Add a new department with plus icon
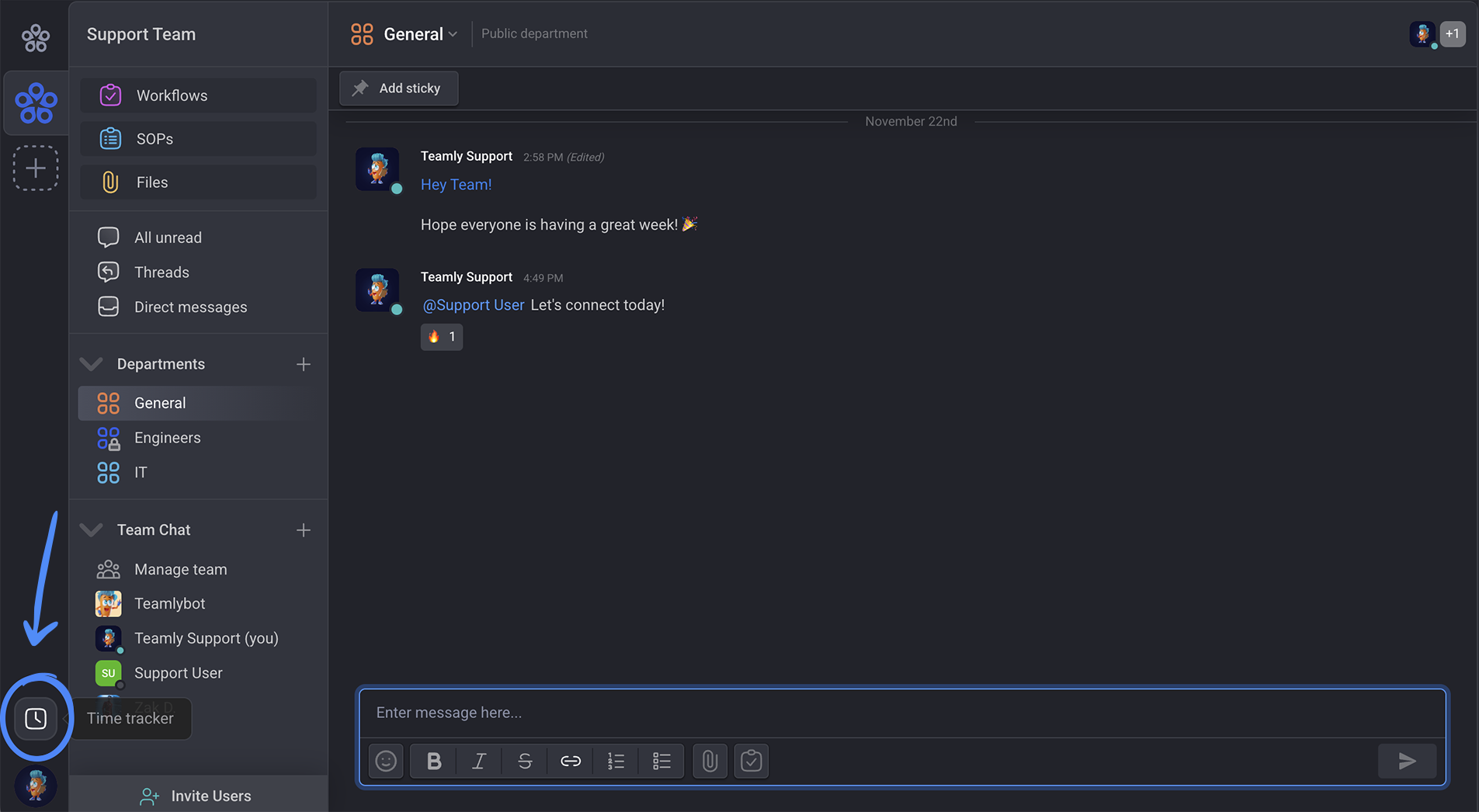Screen dimensions: 1479x812 coord(304,364)
